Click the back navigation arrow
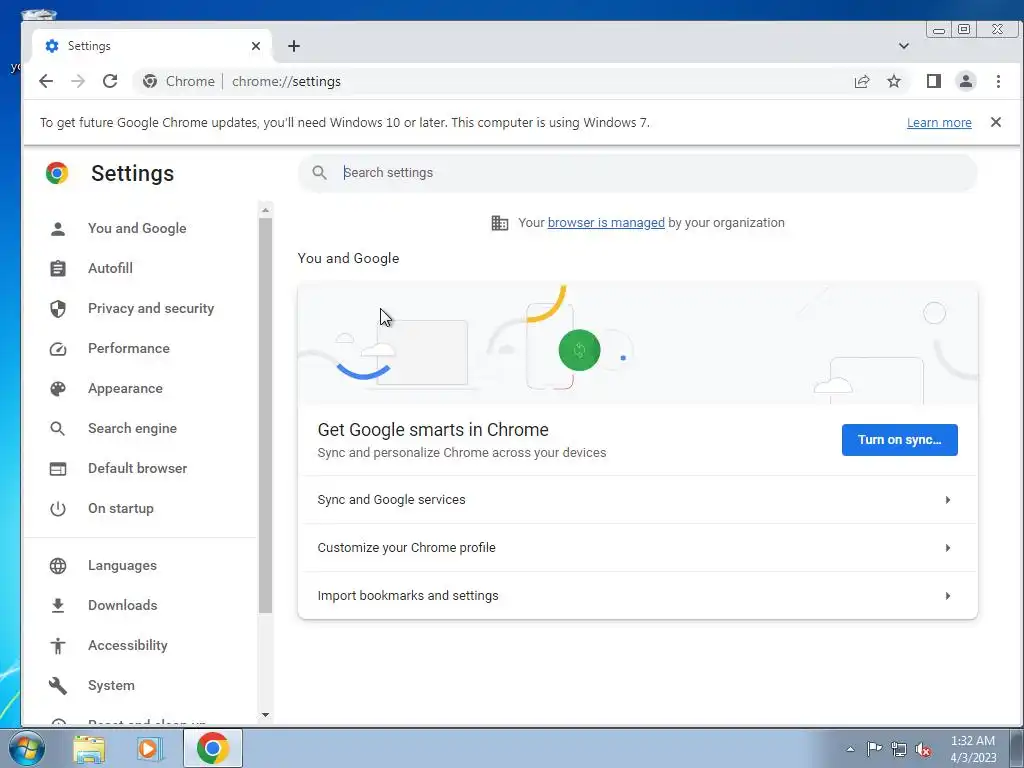1024x768 pixels. coord(46,81)
